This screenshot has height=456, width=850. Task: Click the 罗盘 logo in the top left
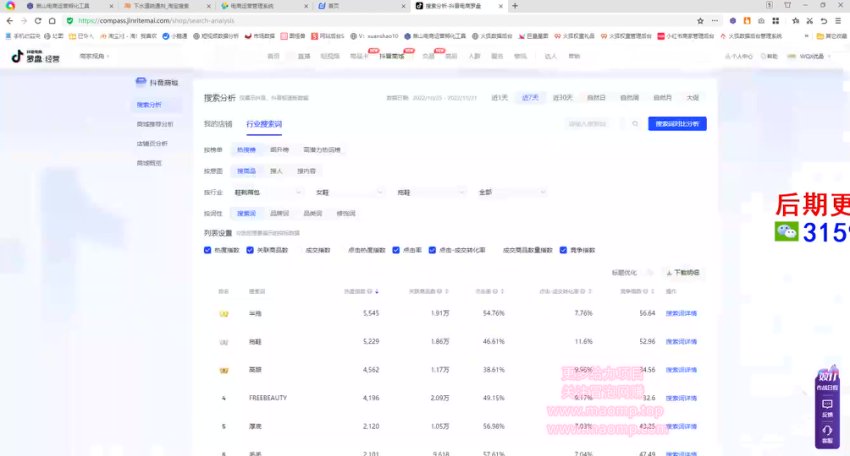(31, 57)
